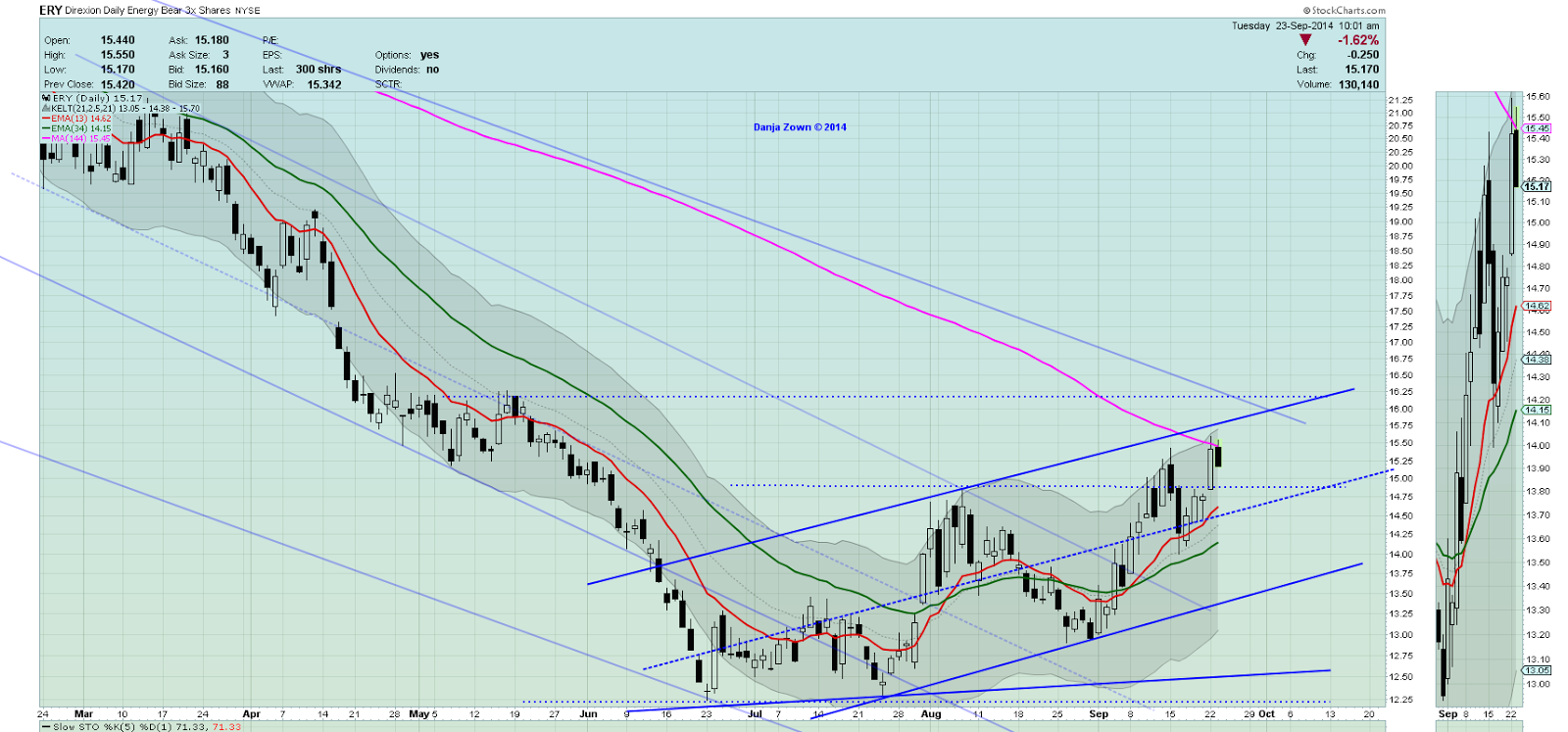1568x732 pixels.
Task: Click the Last '300 shrs' value
Action: click(318, 70)
